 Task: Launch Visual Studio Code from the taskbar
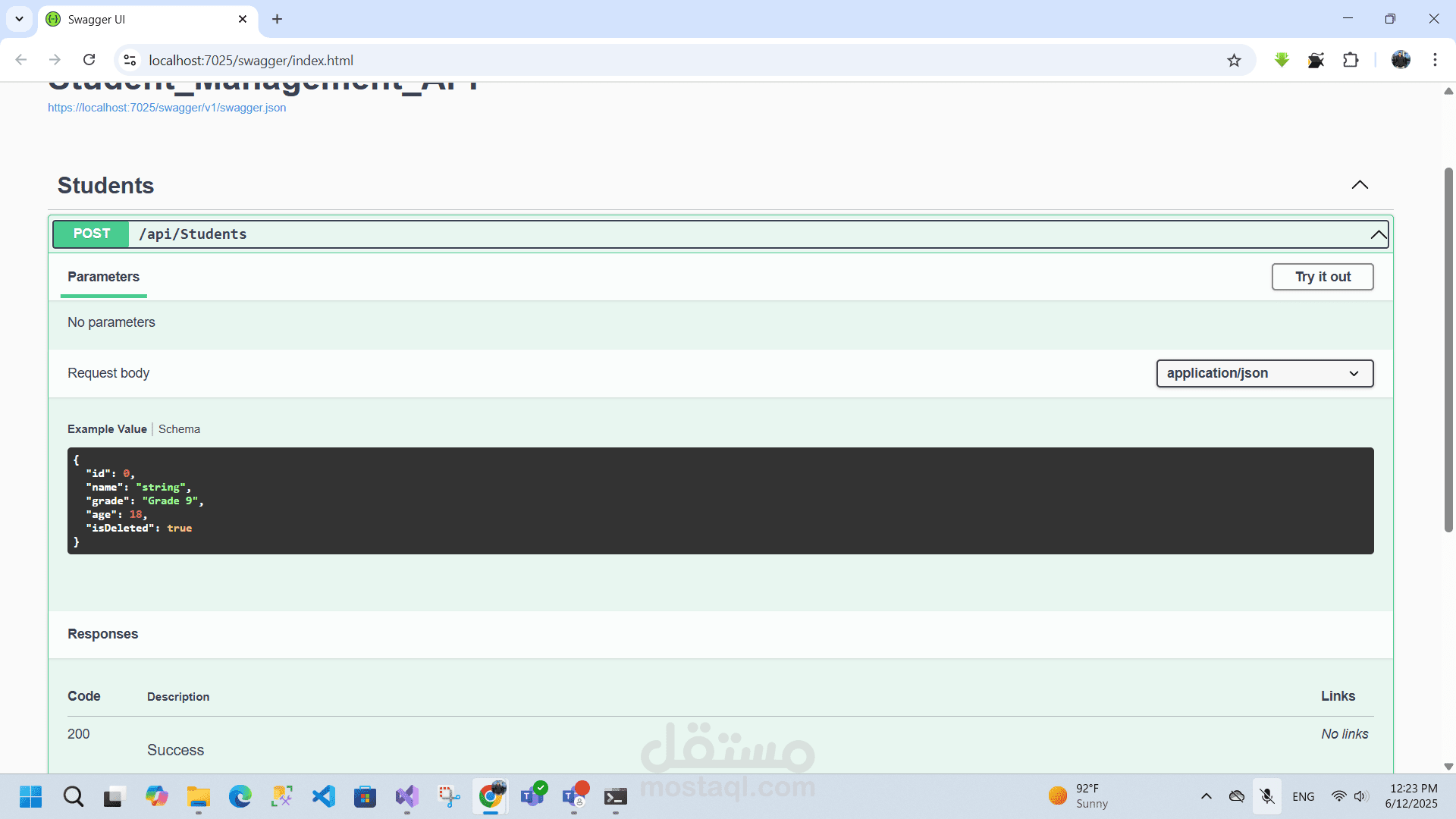(324, 796)
